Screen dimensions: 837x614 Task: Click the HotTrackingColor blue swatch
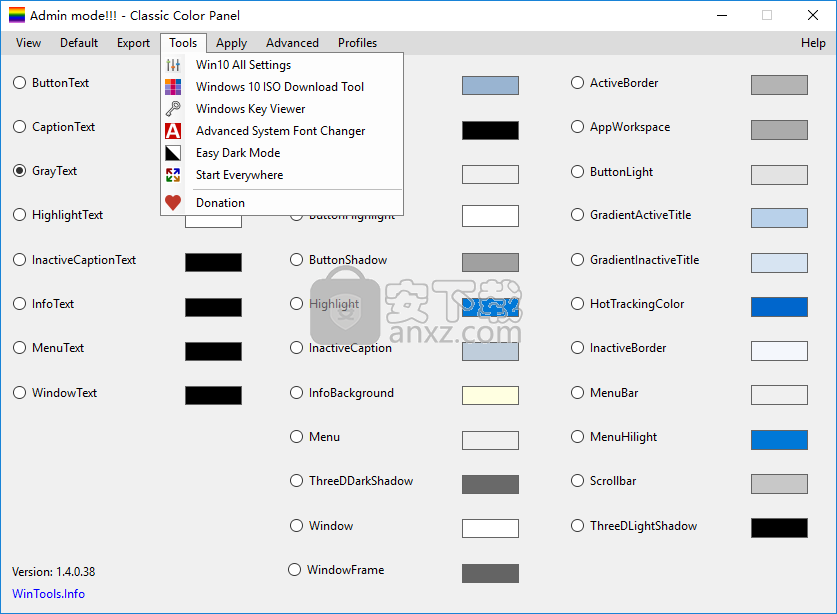(x=779, y=307)
